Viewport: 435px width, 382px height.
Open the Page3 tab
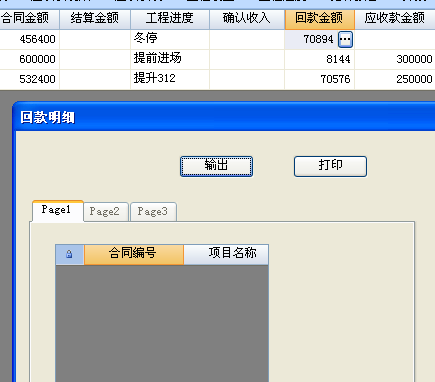click(x=153, y=212)
